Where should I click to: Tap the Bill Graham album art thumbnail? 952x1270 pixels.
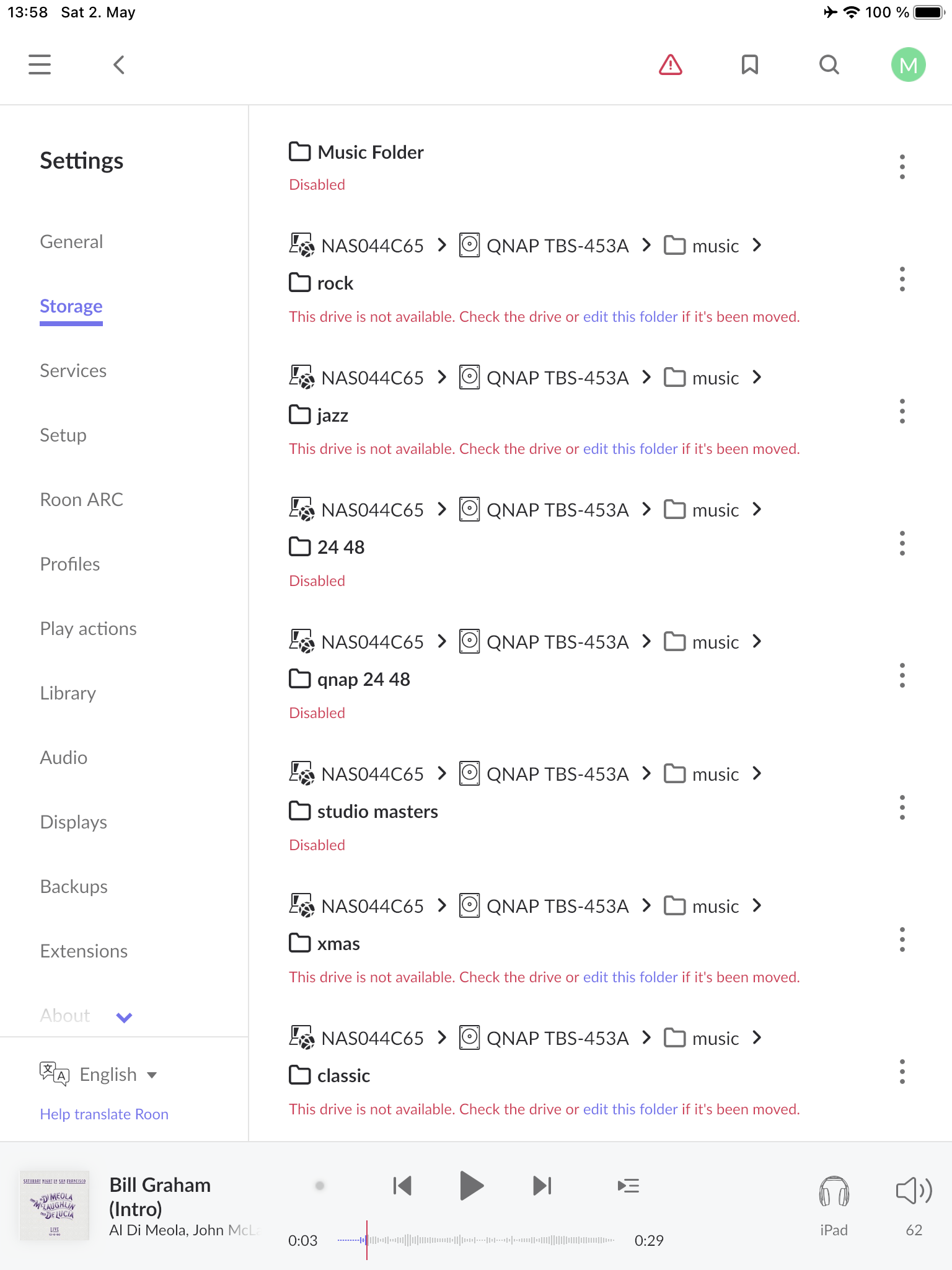(x=55, y=1206)
